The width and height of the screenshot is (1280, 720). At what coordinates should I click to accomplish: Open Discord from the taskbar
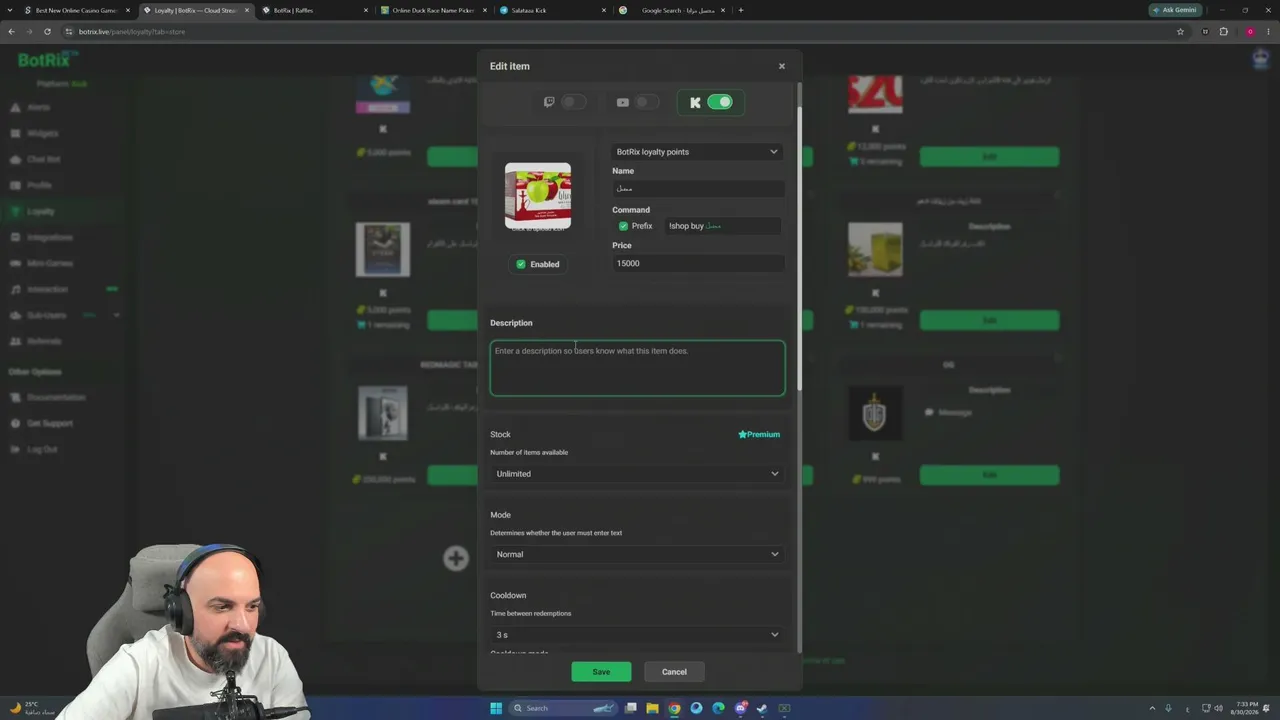pyautogui.click(x=740, y=708)
